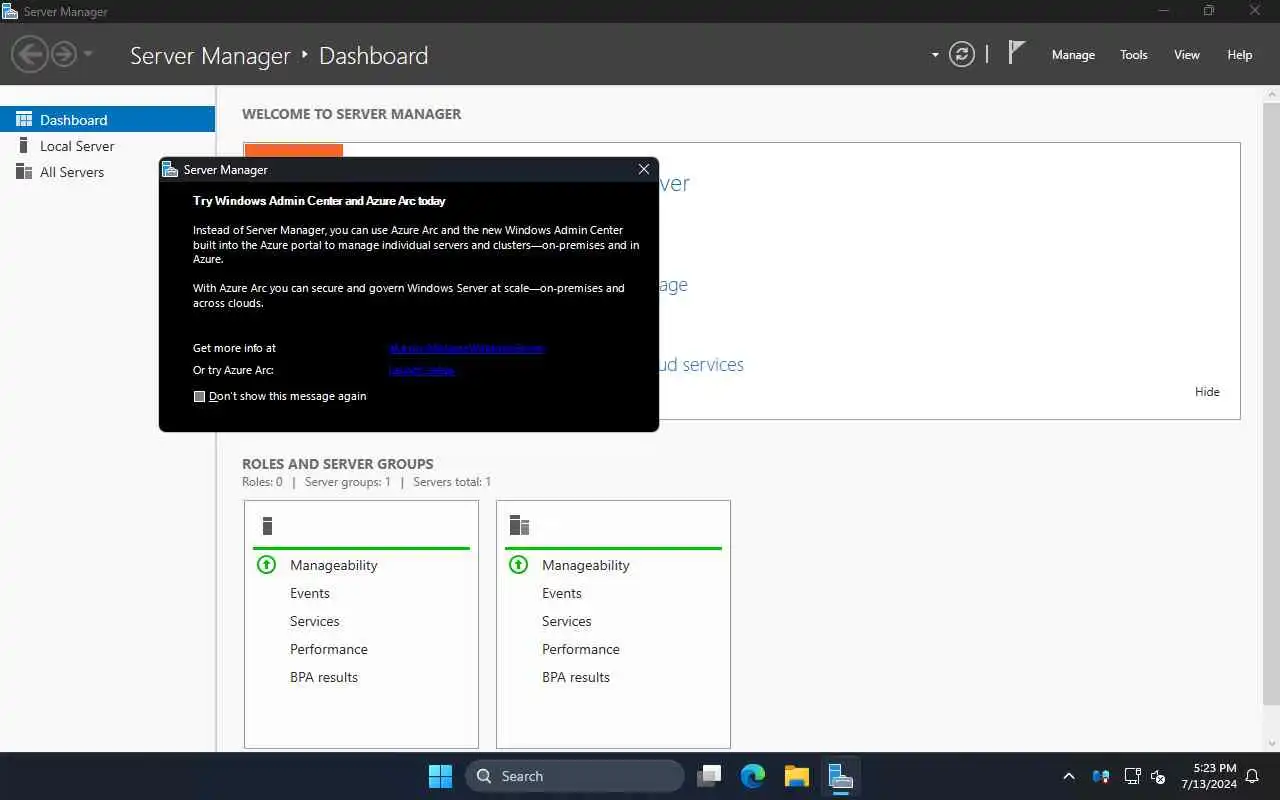
Task: Click the taskbar Search box
Action: (575, 776)
